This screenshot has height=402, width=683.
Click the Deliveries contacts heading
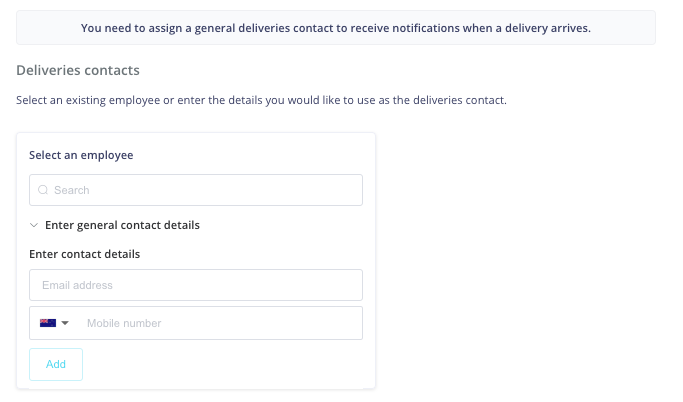point(78,70)
